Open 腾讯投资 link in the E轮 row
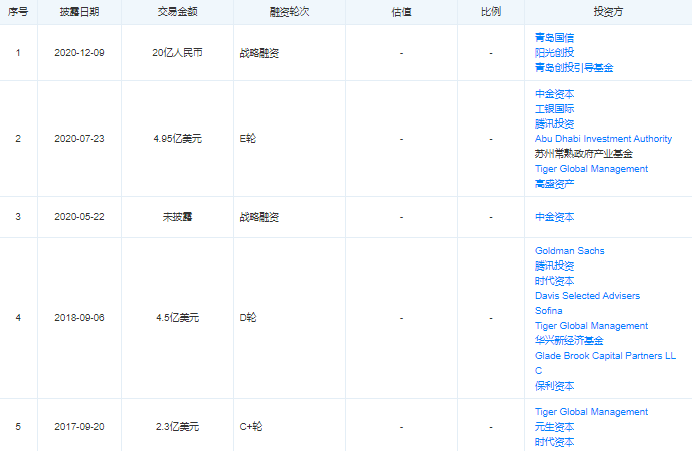This screenshot has width=692, height=451. coord(554,124)
